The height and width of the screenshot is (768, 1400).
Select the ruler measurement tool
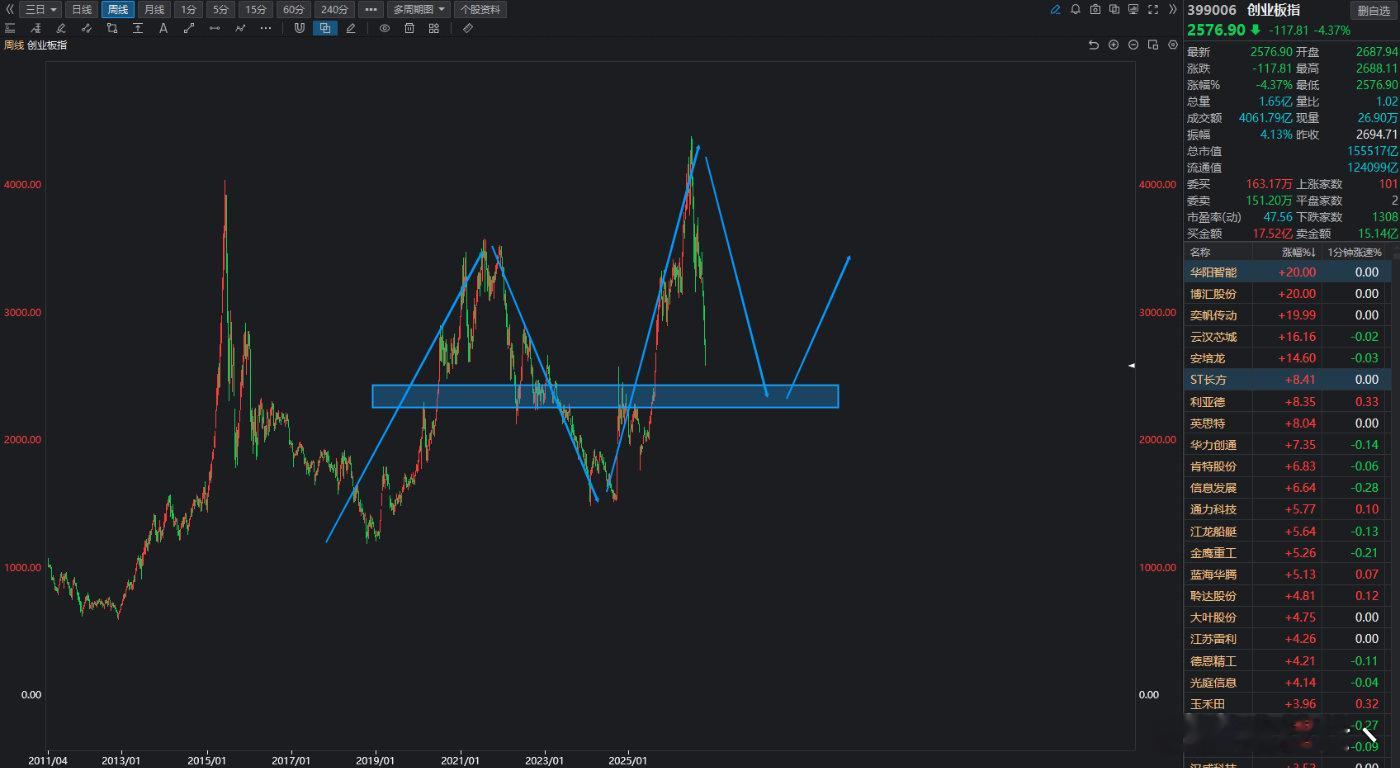coord(467,28)
